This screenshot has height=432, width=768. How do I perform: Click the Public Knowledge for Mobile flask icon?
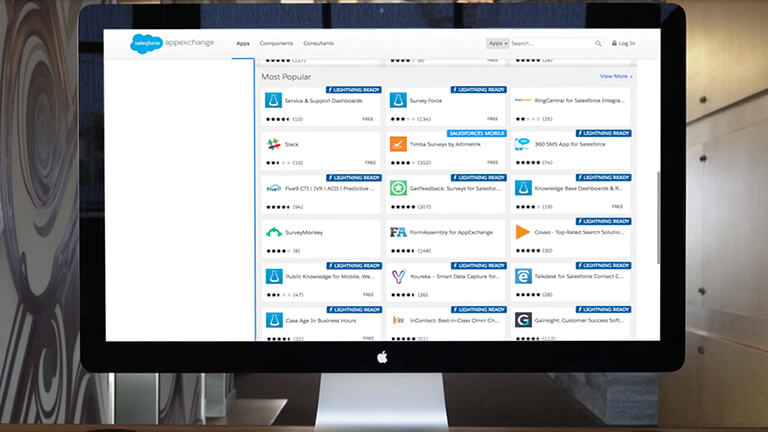click(274, 276)
